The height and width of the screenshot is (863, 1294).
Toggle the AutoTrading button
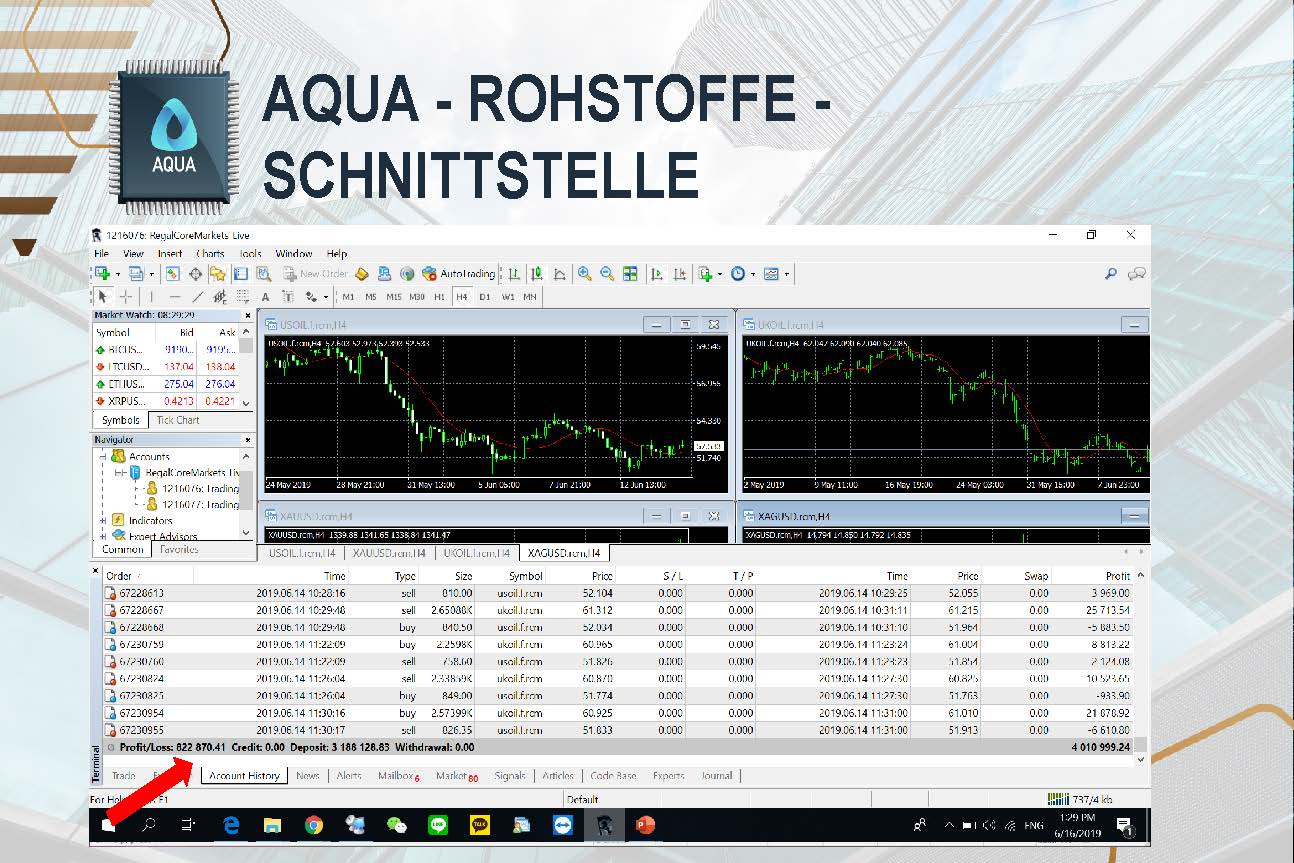click(x=458, y=273)
